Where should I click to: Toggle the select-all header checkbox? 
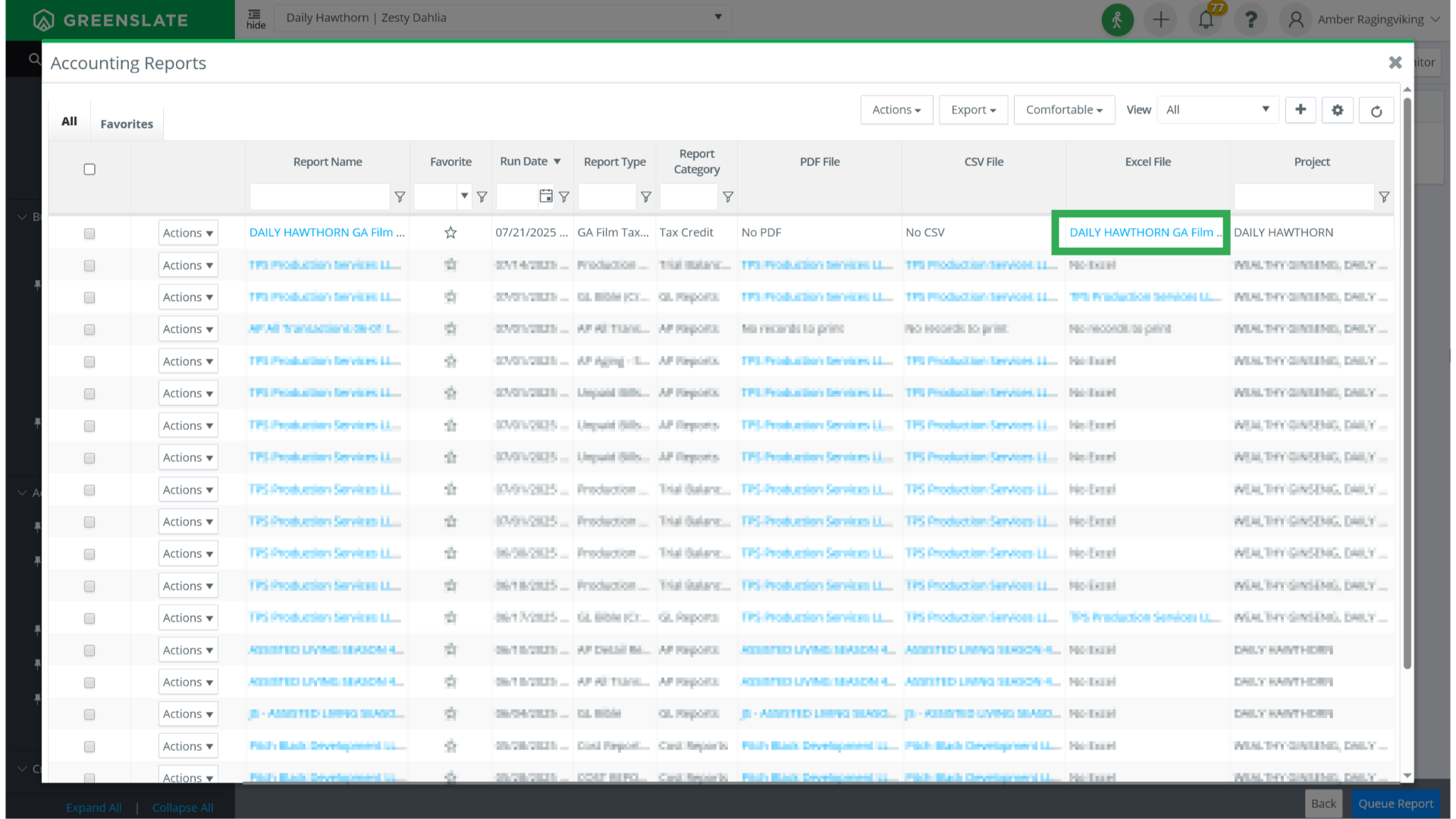coord(89,169)
